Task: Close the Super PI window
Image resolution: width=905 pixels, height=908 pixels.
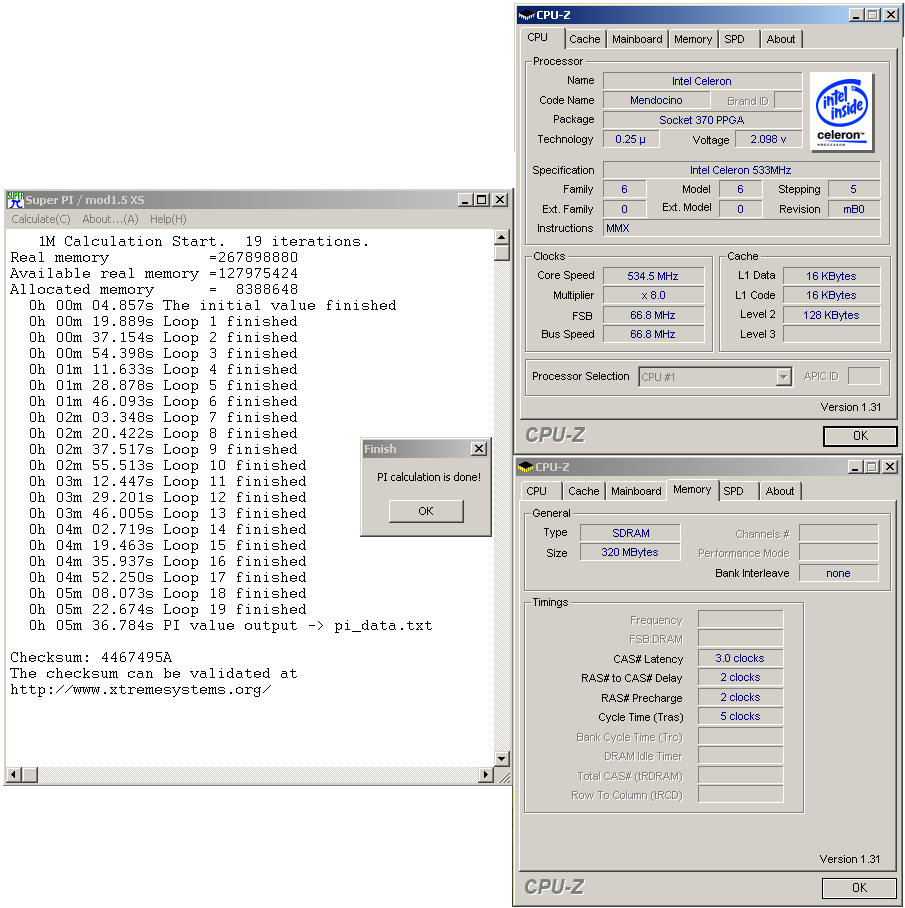Action: tap(500, 200)
